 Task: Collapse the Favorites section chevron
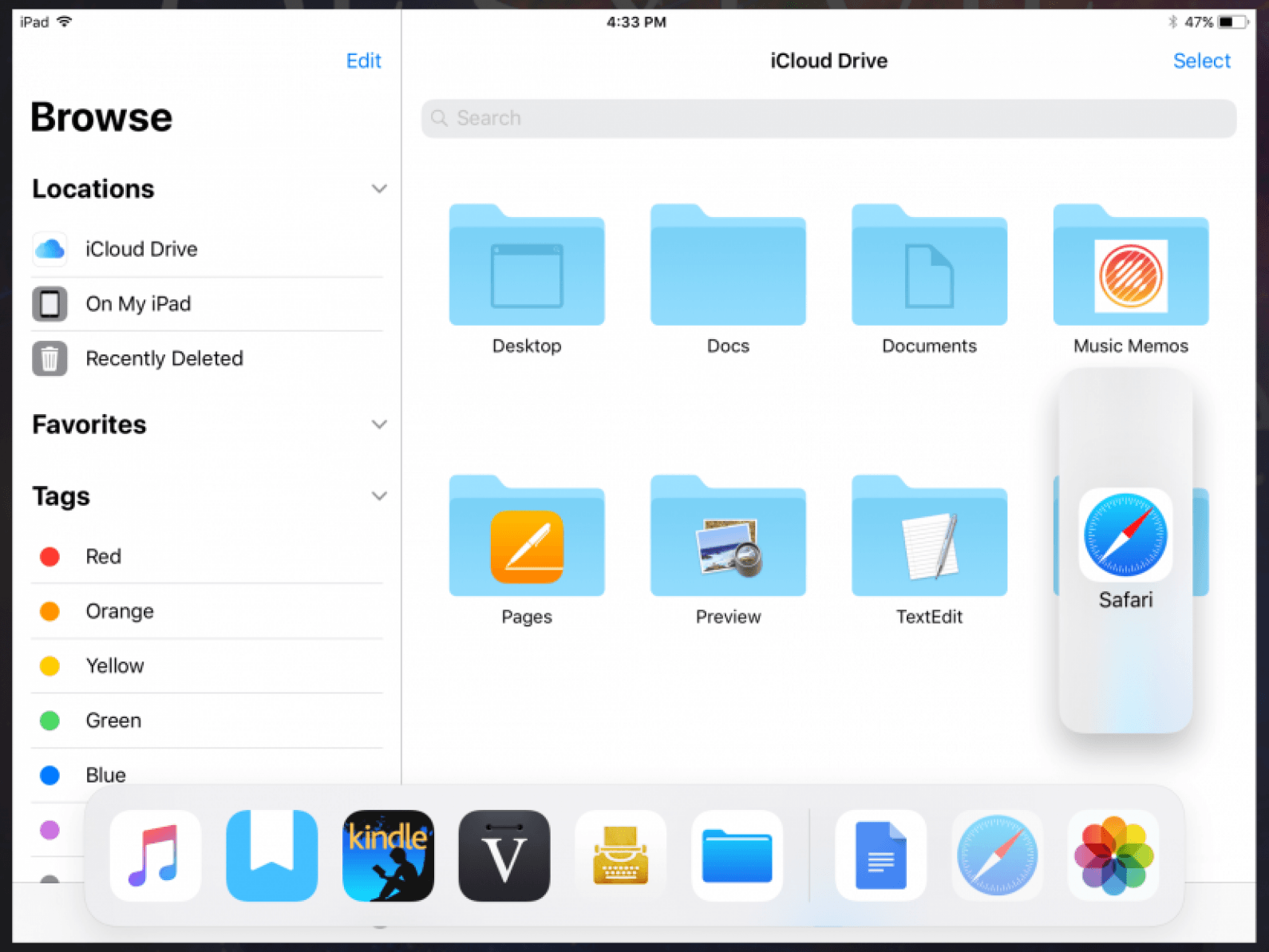[x=379, y=425]
